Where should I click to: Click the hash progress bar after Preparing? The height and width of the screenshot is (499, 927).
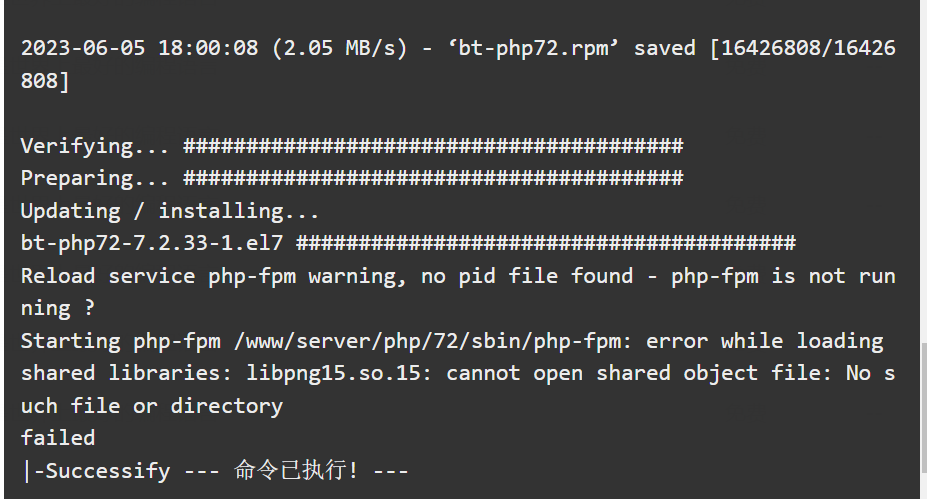click(x=433, y=179)
